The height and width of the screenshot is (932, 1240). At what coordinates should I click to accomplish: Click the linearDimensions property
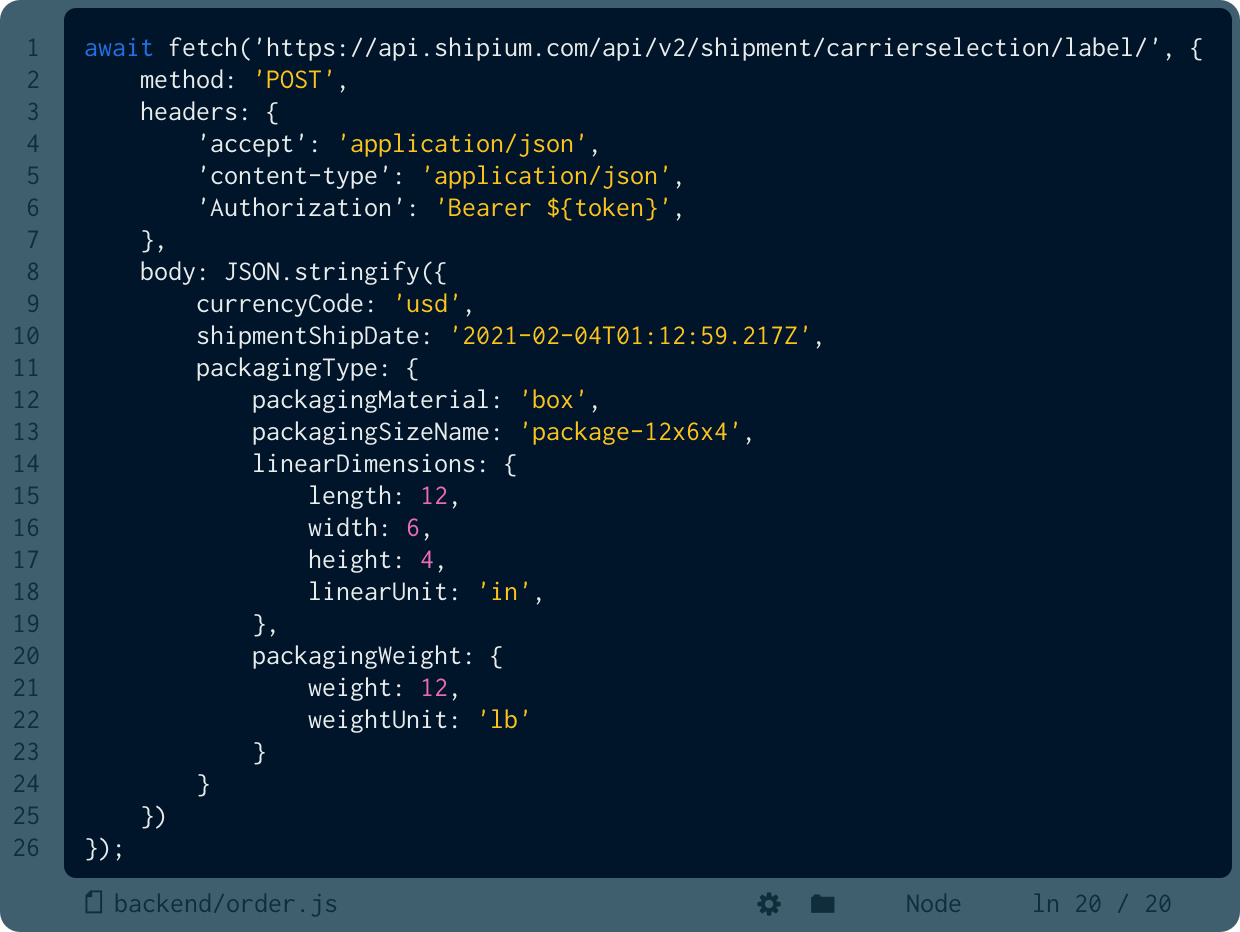363,464
